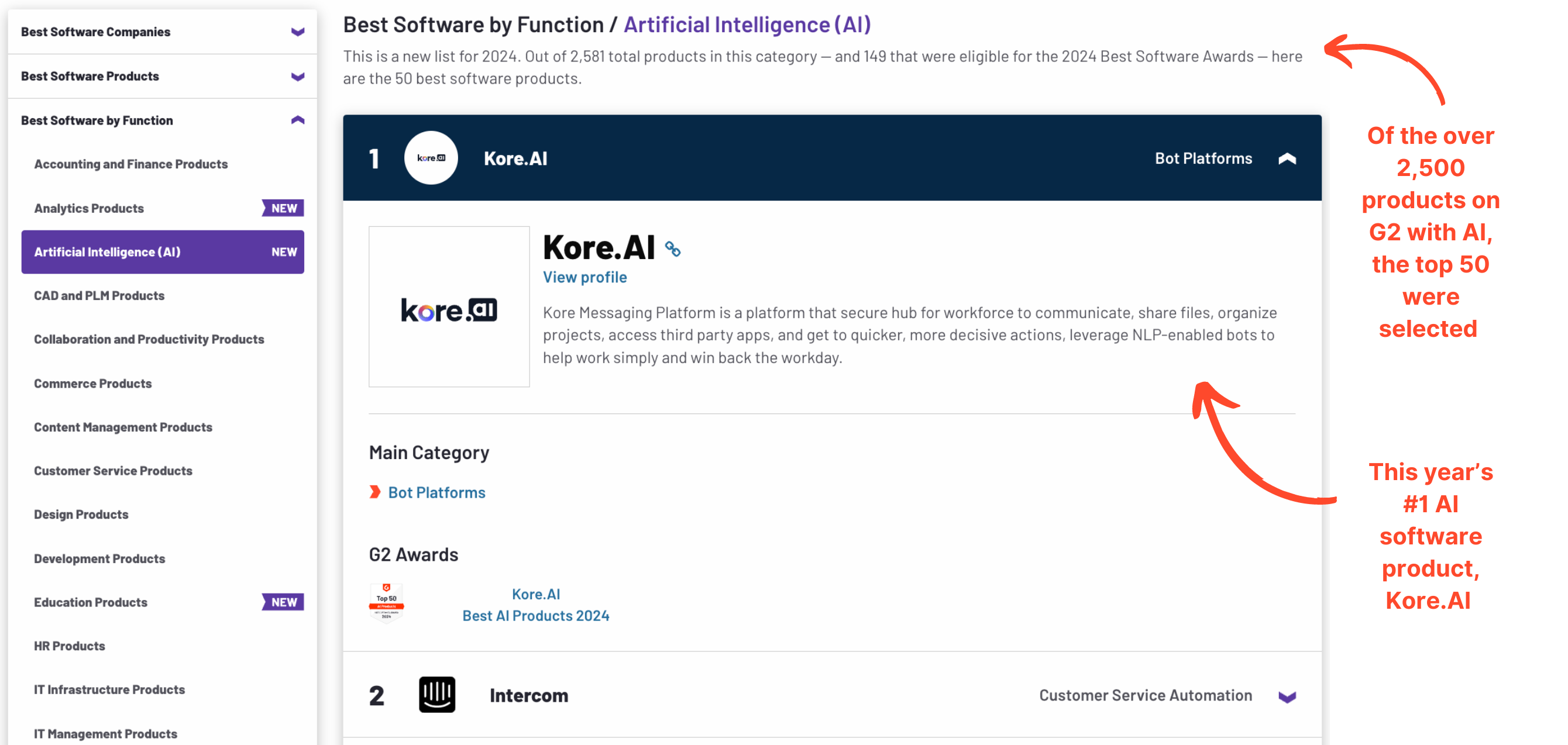
Task: Click the Kore.AI name in header bar
Action: click(x=515, y=158)
